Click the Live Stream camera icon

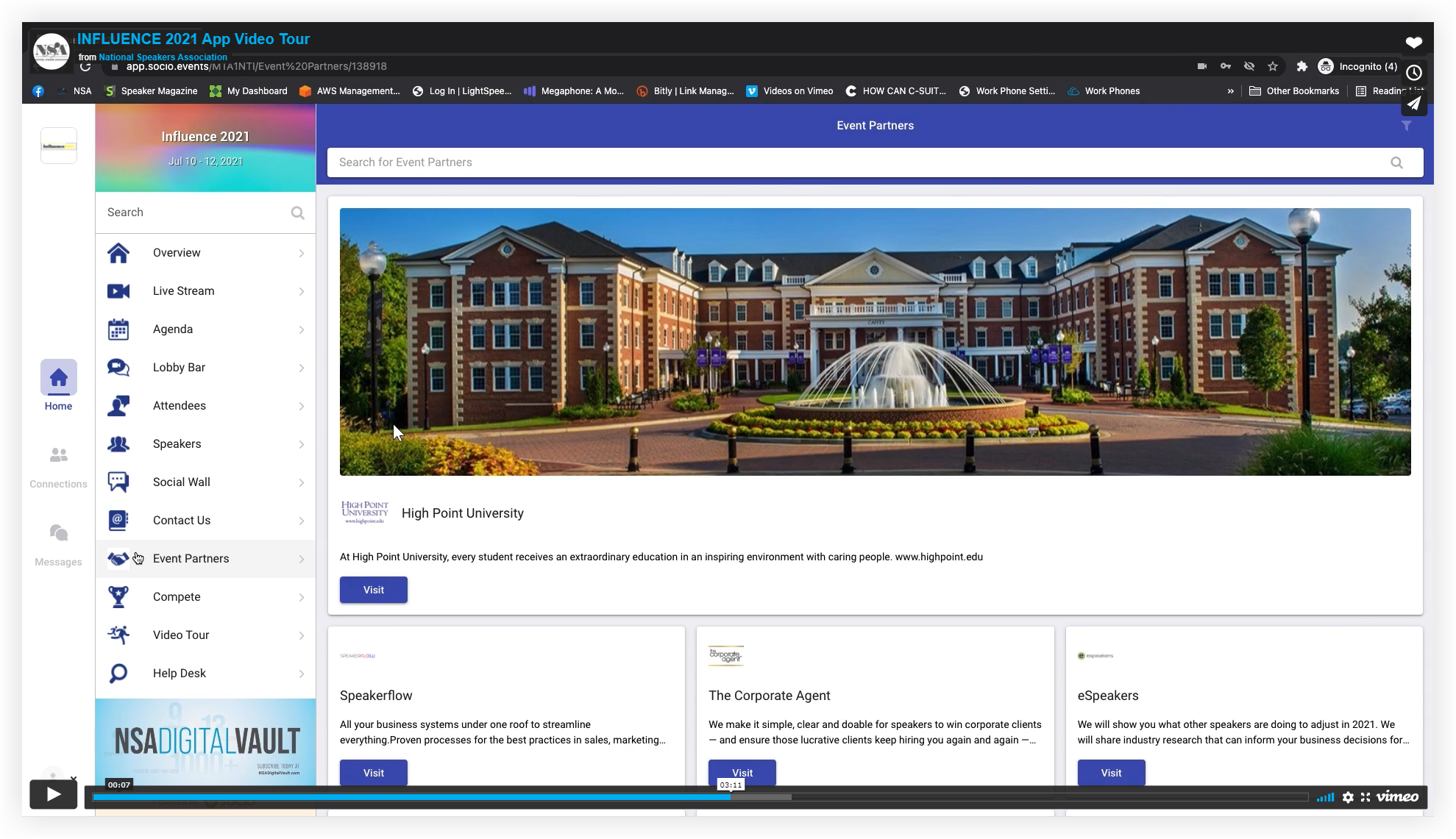(x=118, y=291)
